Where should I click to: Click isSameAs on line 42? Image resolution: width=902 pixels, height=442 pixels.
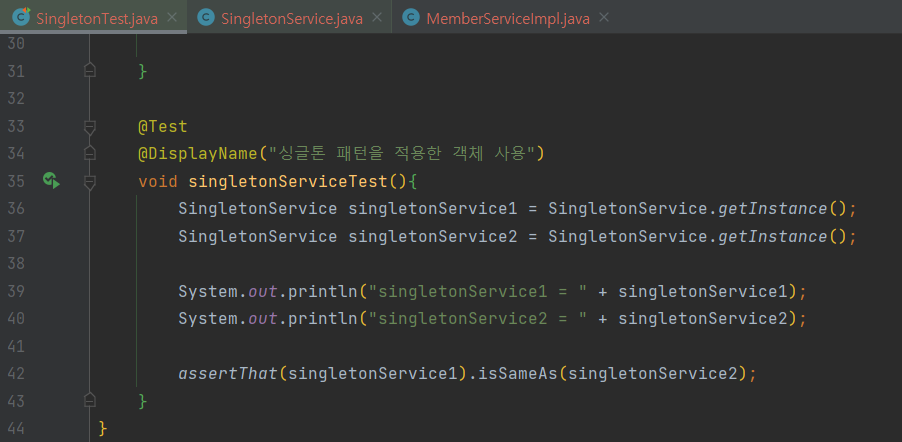point(517,374)
